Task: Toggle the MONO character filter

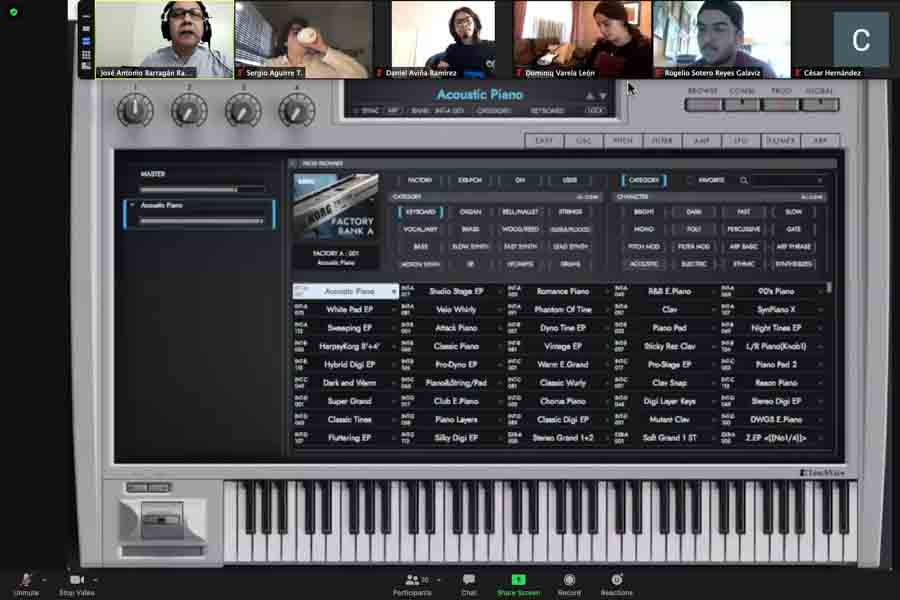Action: pyautogui.click(x=643, y=229)
